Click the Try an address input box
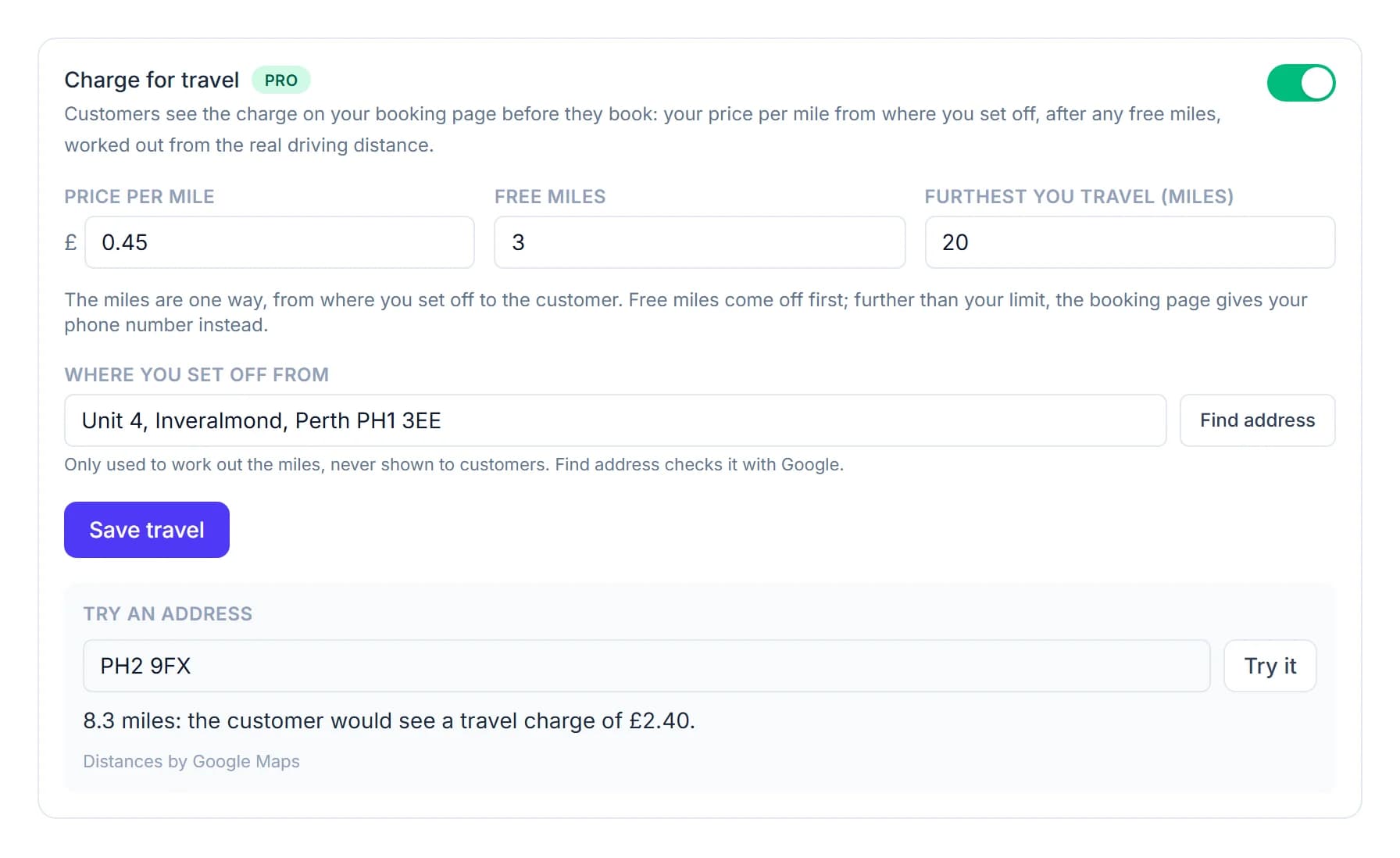This screenshot has width=1400, height=858. pyautogui.click(x=647, y=666)
